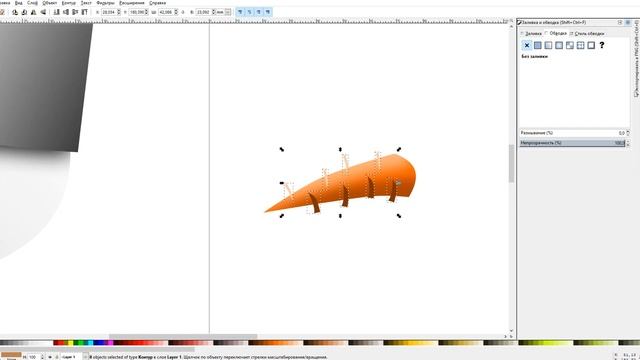Adjust the width value stepper arrows
Viewport: 640px width, 360px height.
(176, 12)
